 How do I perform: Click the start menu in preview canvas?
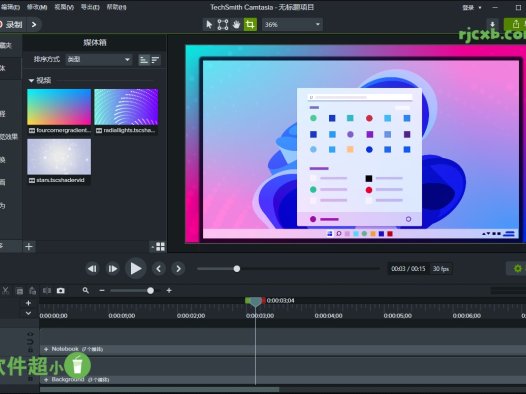[x=359, y=157]
